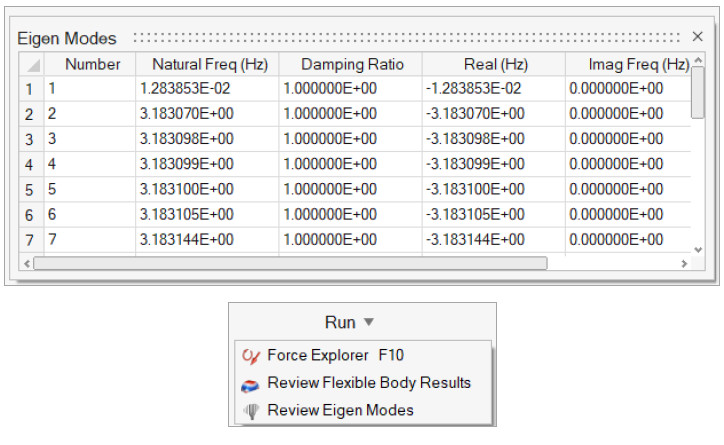
Task: Select row 1 header in table
Action: click(30, 88)
